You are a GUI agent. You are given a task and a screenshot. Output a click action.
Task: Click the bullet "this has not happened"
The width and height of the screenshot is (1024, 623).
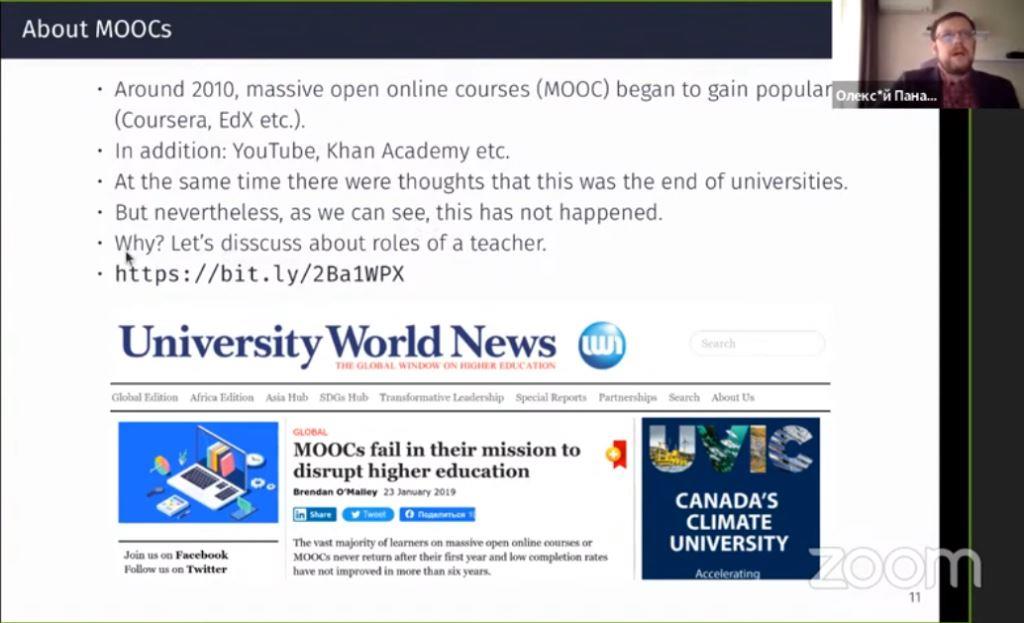[389, 212]
